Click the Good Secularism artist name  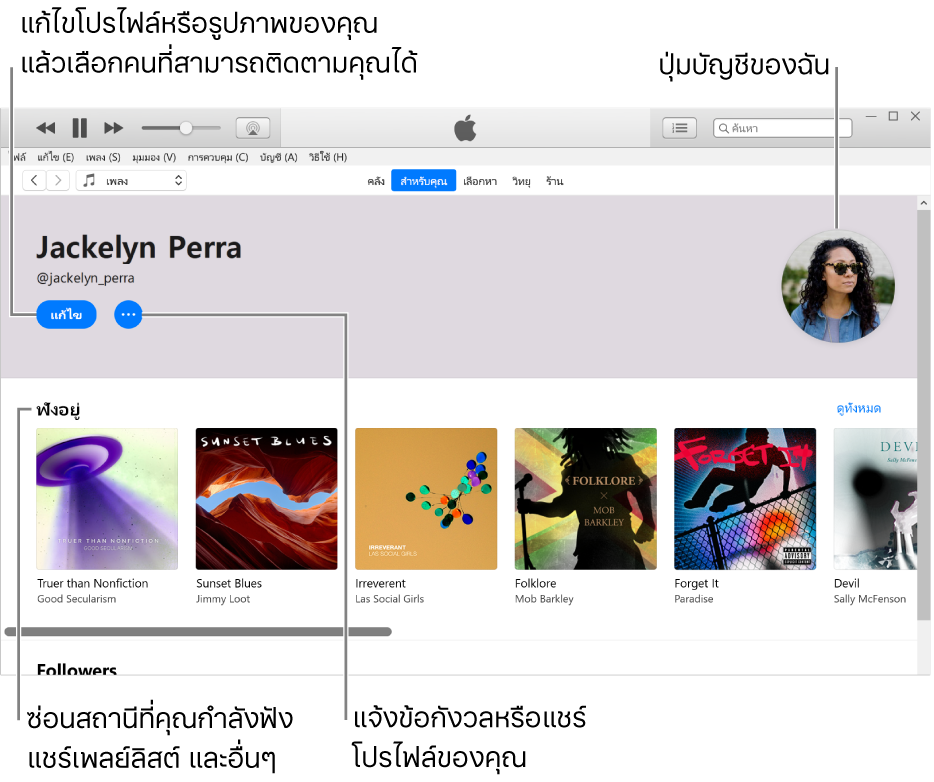pos(77,599)
